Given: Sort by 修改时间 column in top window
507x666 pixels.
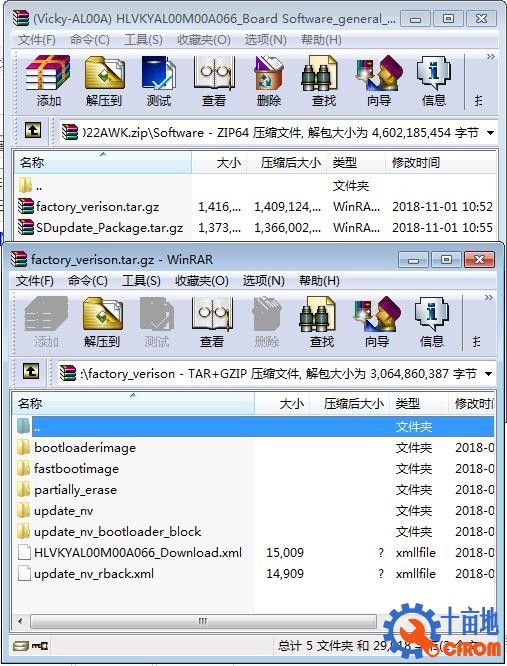Looking at the screenshot, I should coord(440,163).
